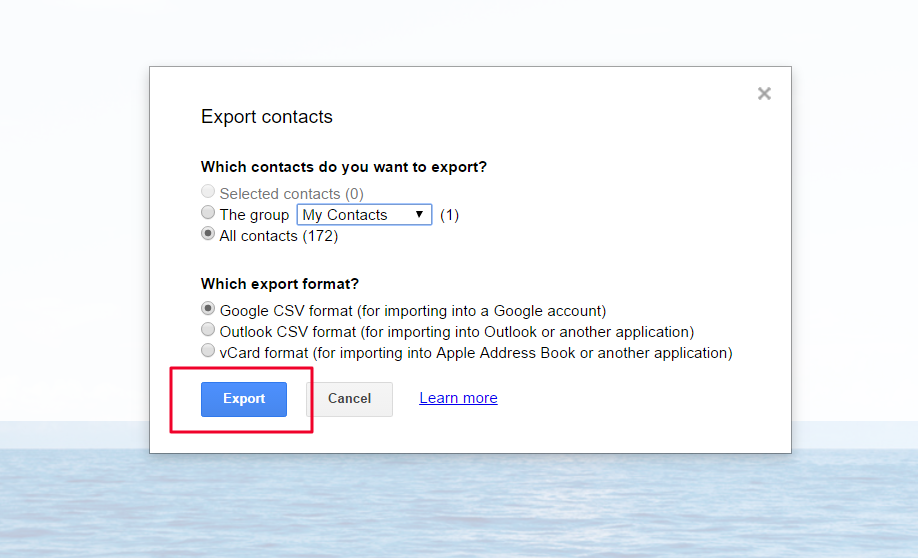Click the greyed Selected contacts (0) label
Viewport: 918px width, 558px height.
(x=292, y=194)
